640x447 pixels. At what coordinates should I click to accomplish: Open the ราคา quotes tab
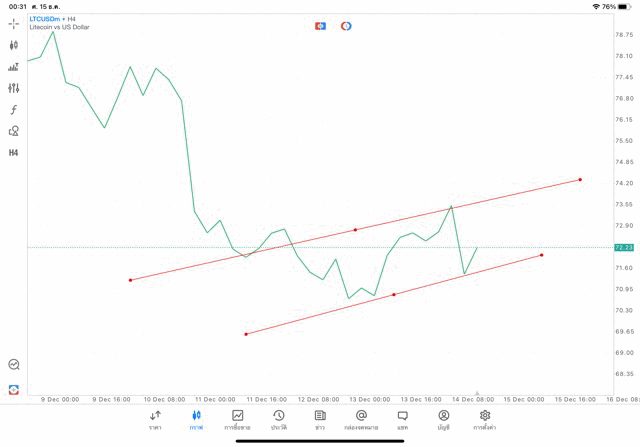(x=155, y=419)
